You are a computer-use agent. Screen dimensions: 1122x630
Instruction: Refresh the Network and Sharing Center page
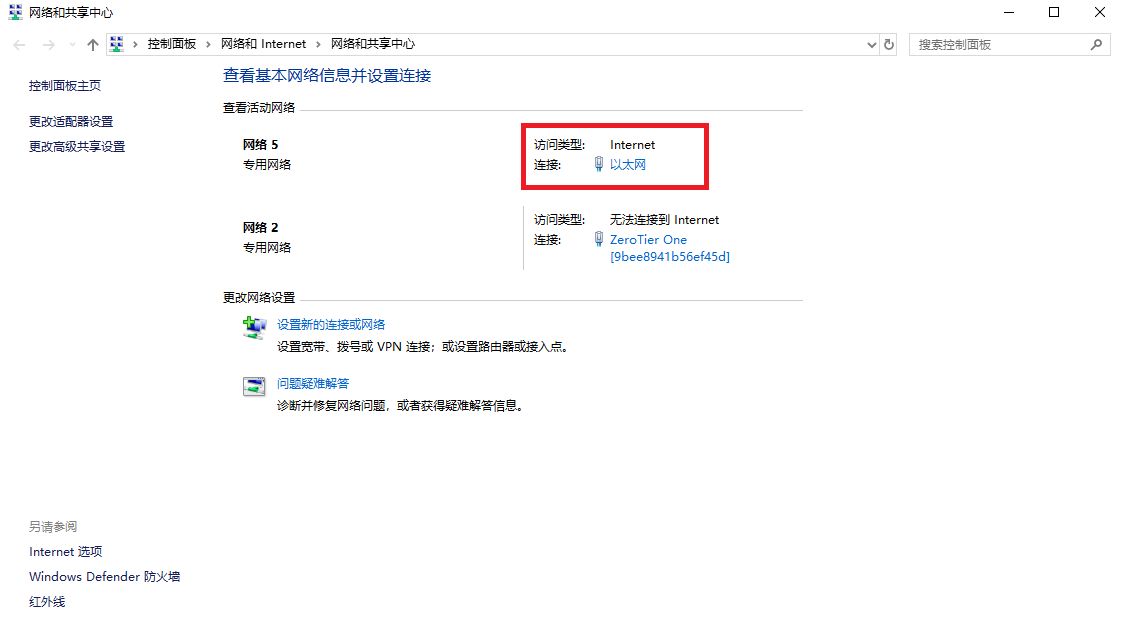(889, 45)
